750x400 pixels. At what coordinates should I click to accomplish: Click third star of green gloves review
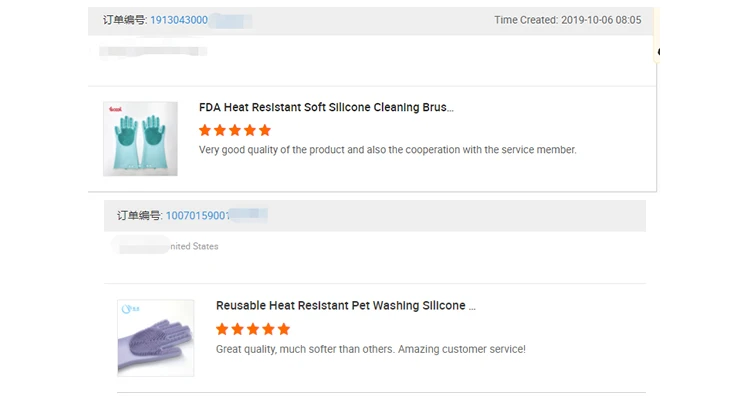coord(235,130)
